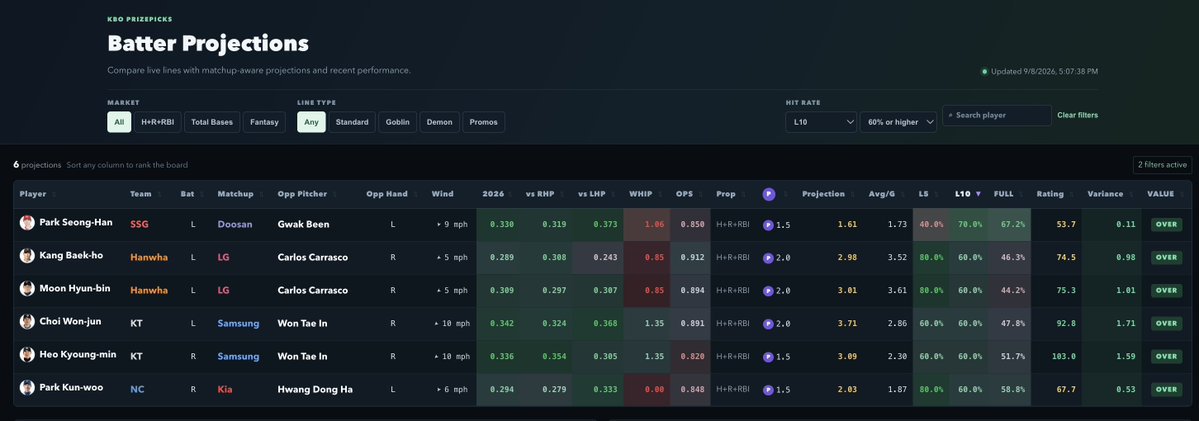This screenshot has height=421, width=1199.
Task: Click Park Seong-Han's player avatar
Action: (28, 223)
